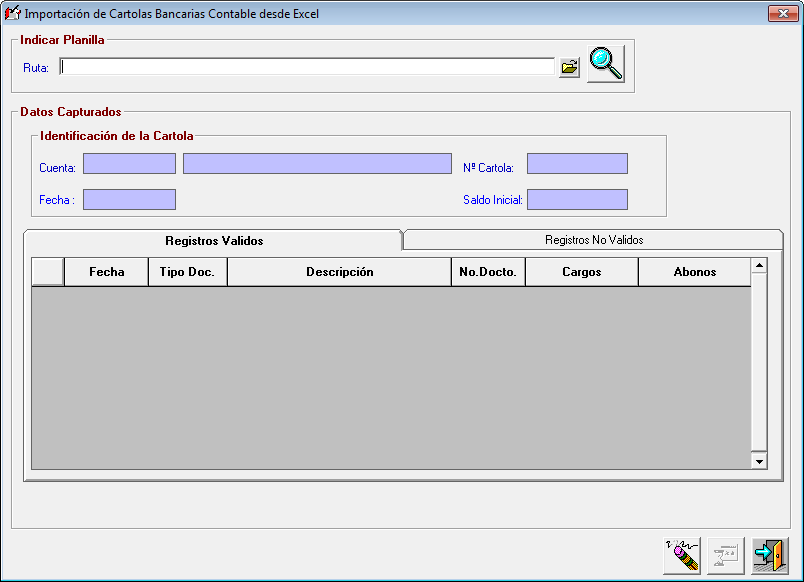Screen dimensions: 804x582
Task: Click the Fecha : label beside field
Action: click(x=57, y=200)
